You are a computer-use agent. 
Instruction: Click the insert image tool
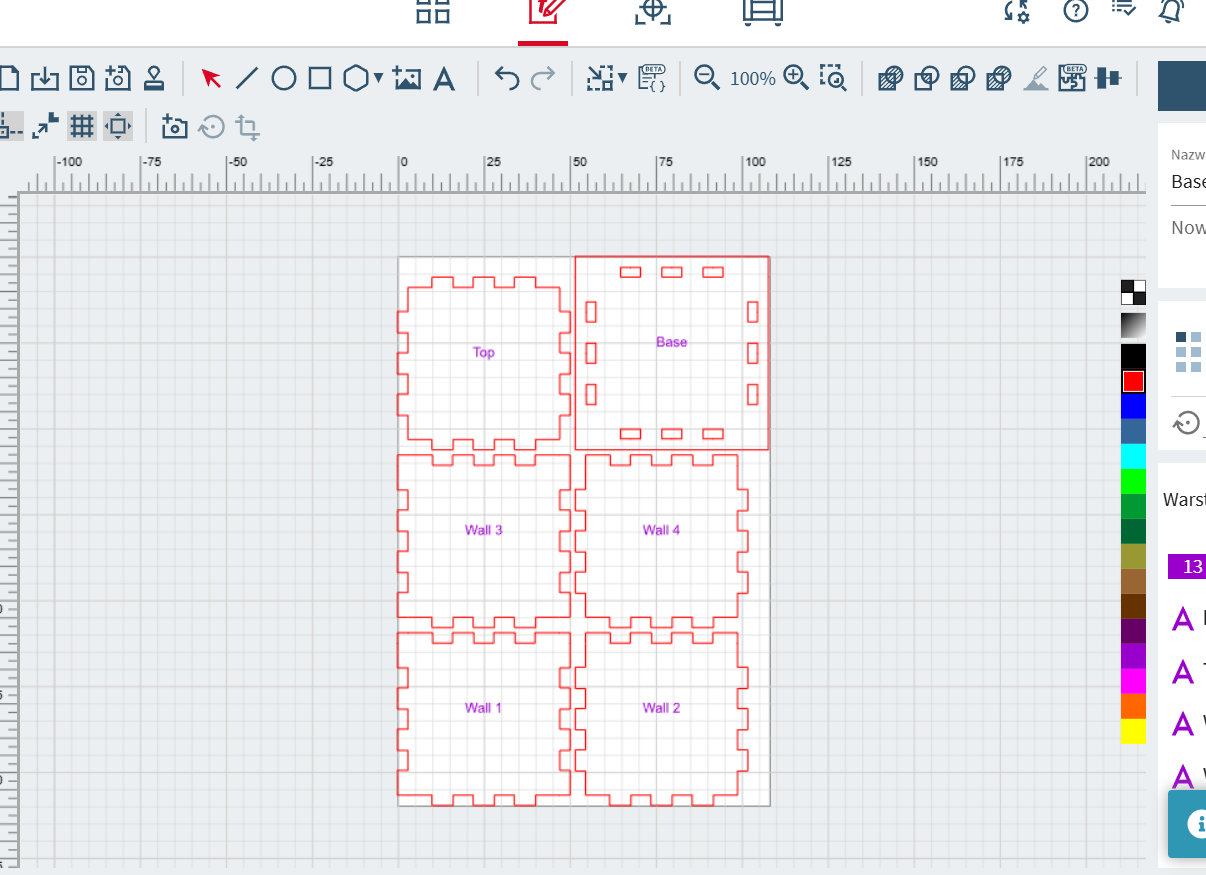pos(407,78)
